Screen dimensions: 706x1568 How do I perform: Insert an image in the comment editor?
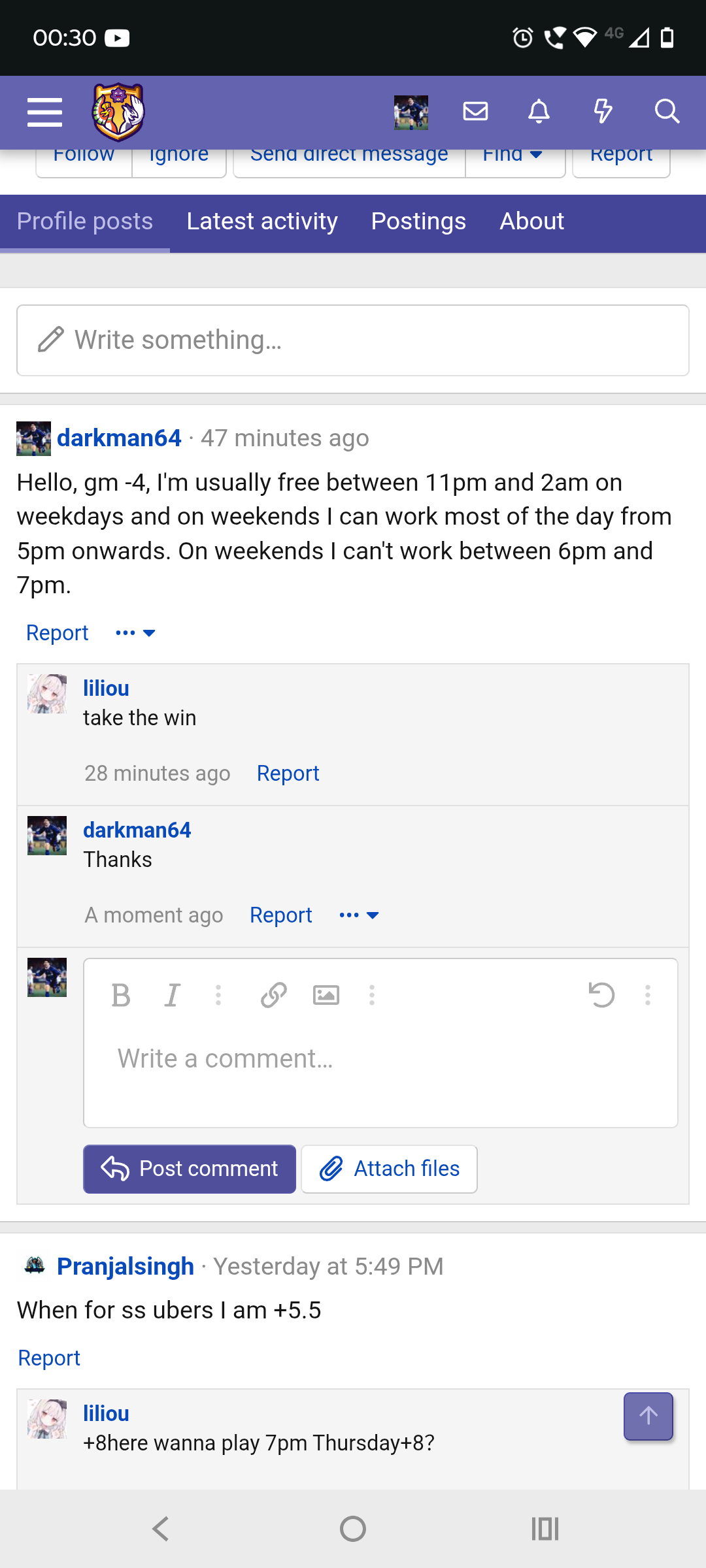(x=326, y=996)
